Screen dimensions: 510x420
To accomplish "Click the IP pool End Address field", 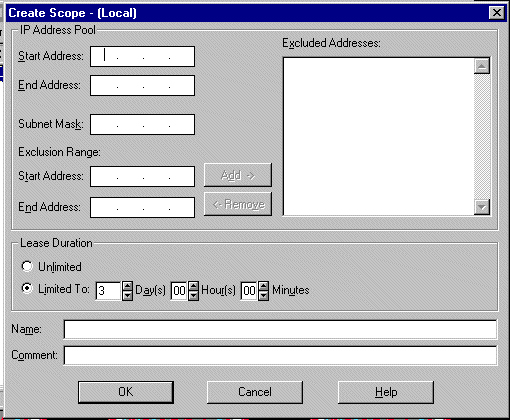I will [x=142, y=86].
